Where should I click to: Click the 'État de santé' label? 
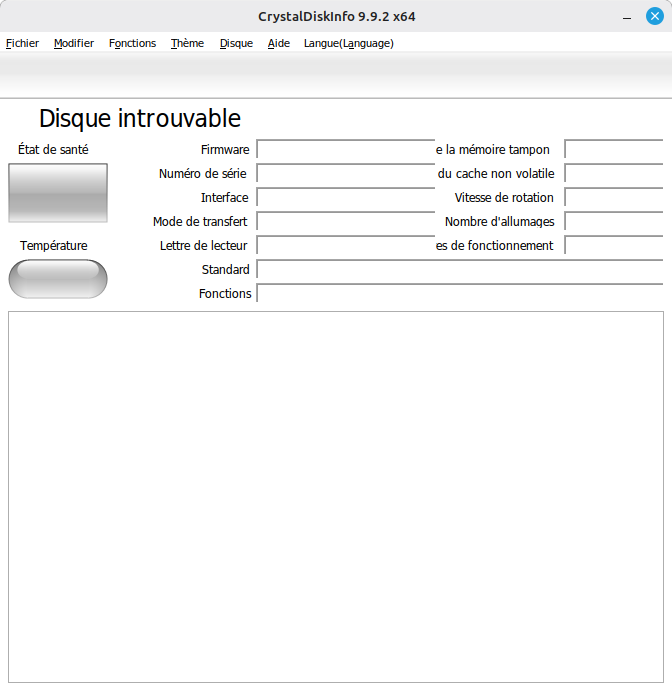pyautogui.click(x=53, y=149)
